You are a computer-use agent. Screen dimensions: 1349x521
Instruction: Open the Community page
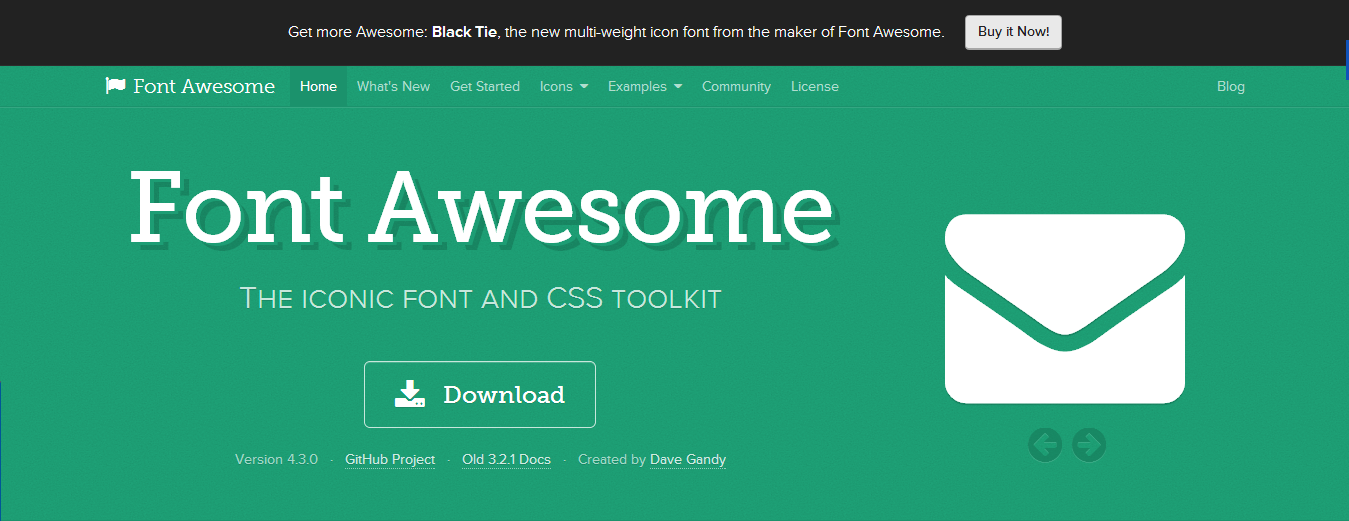[x=736, y=86]
